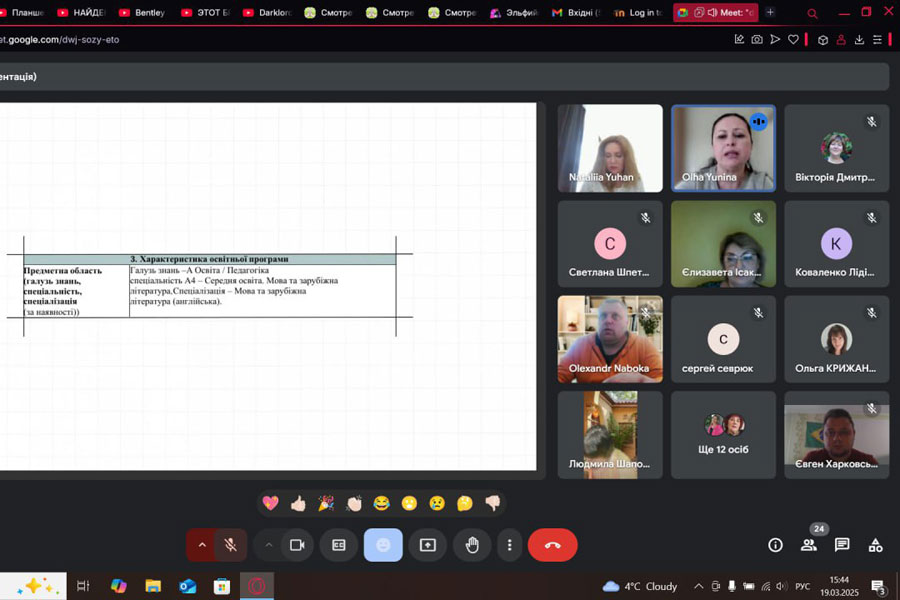Send the party popper reaction

click(x=326, y=504)
